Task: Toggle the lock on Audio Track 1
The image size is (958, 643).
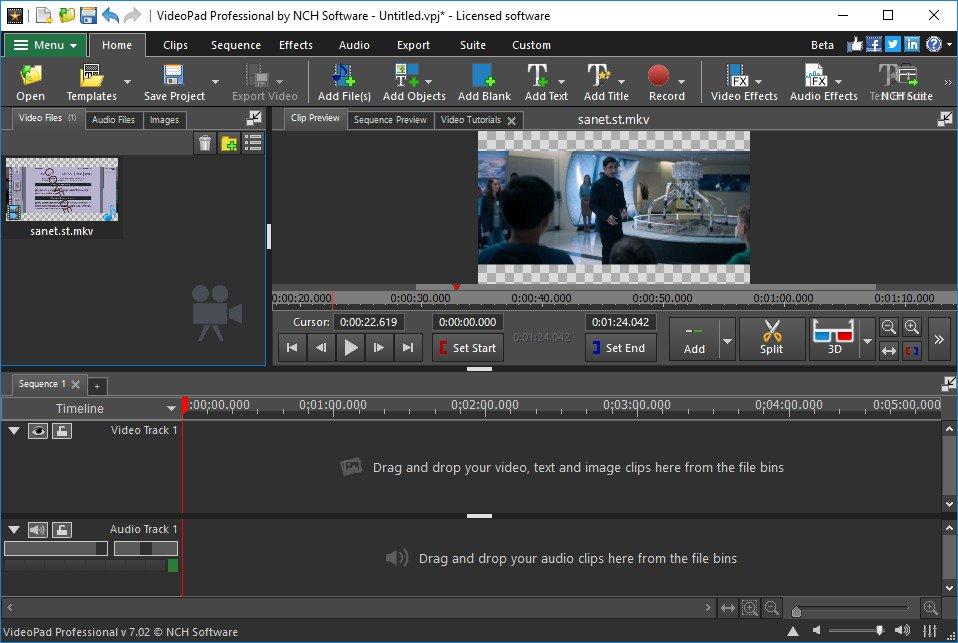Action: point(62,529)
